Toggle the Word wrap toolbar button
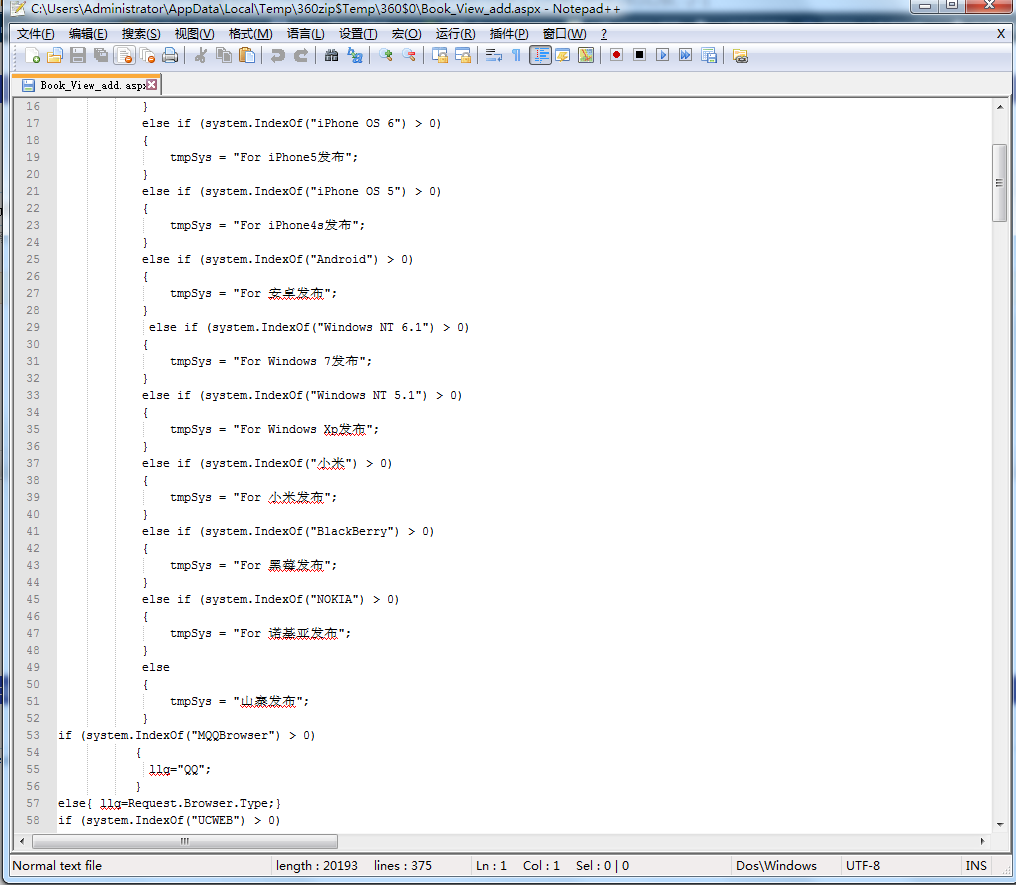 click(x=493, y=55)
